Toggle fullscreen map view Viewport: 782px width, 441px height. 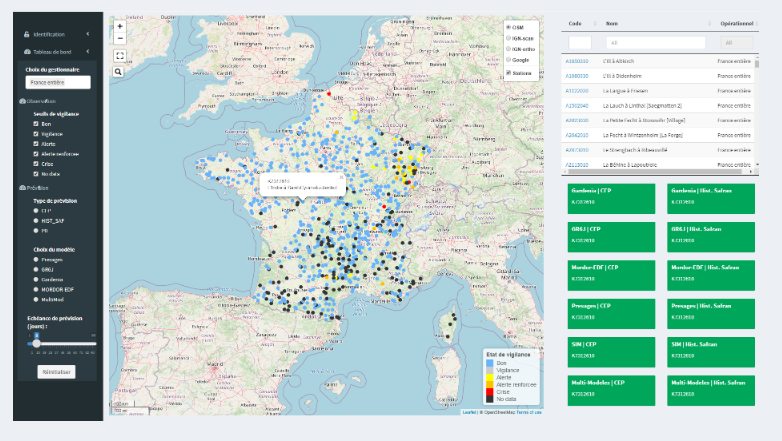point(120,56)
